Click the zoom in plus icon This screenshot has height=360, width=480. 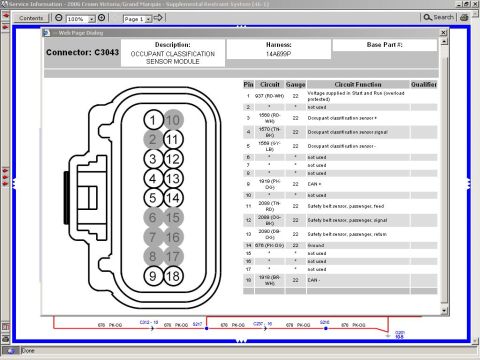click(x=102, y=18)
